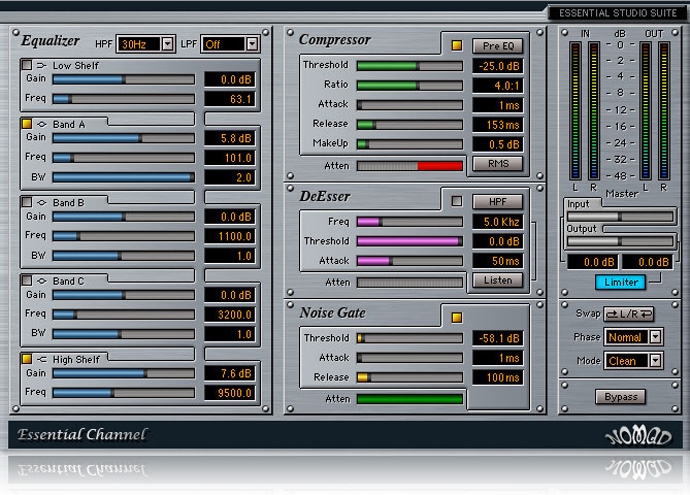The image size is (690, 495).
Task: Click the Swap L/R channels button
Action: point(632,314)
